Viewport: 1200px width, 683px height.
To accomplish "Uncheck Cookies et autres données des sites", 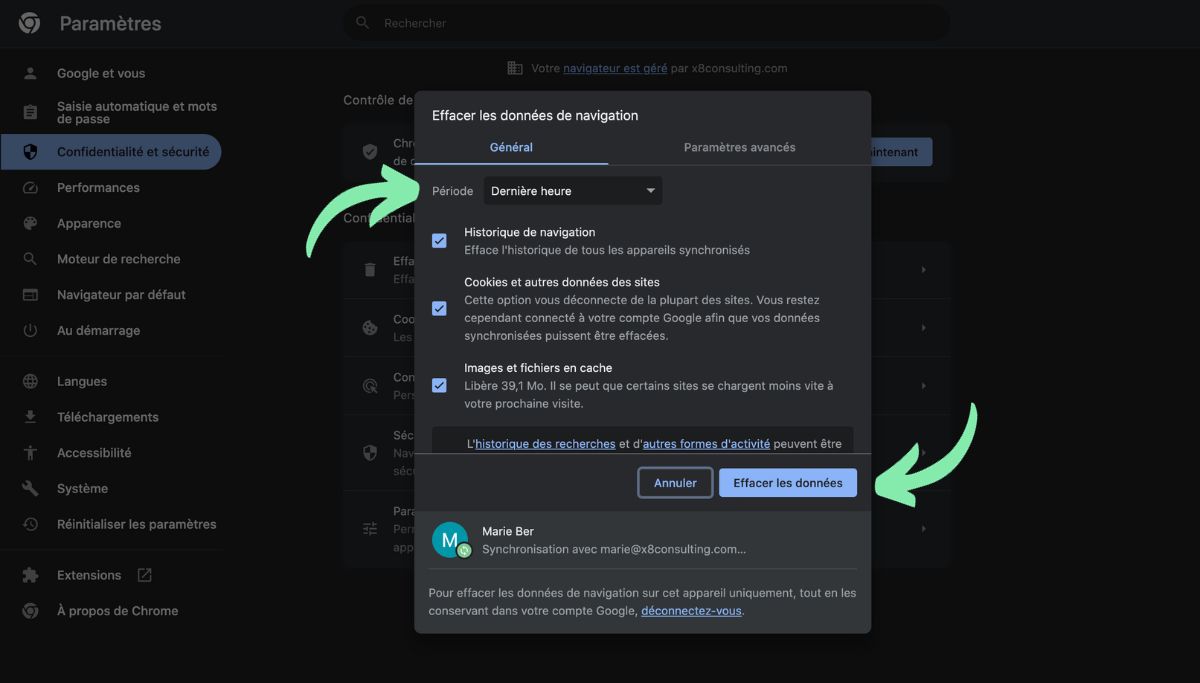I will tap(439, 308).
